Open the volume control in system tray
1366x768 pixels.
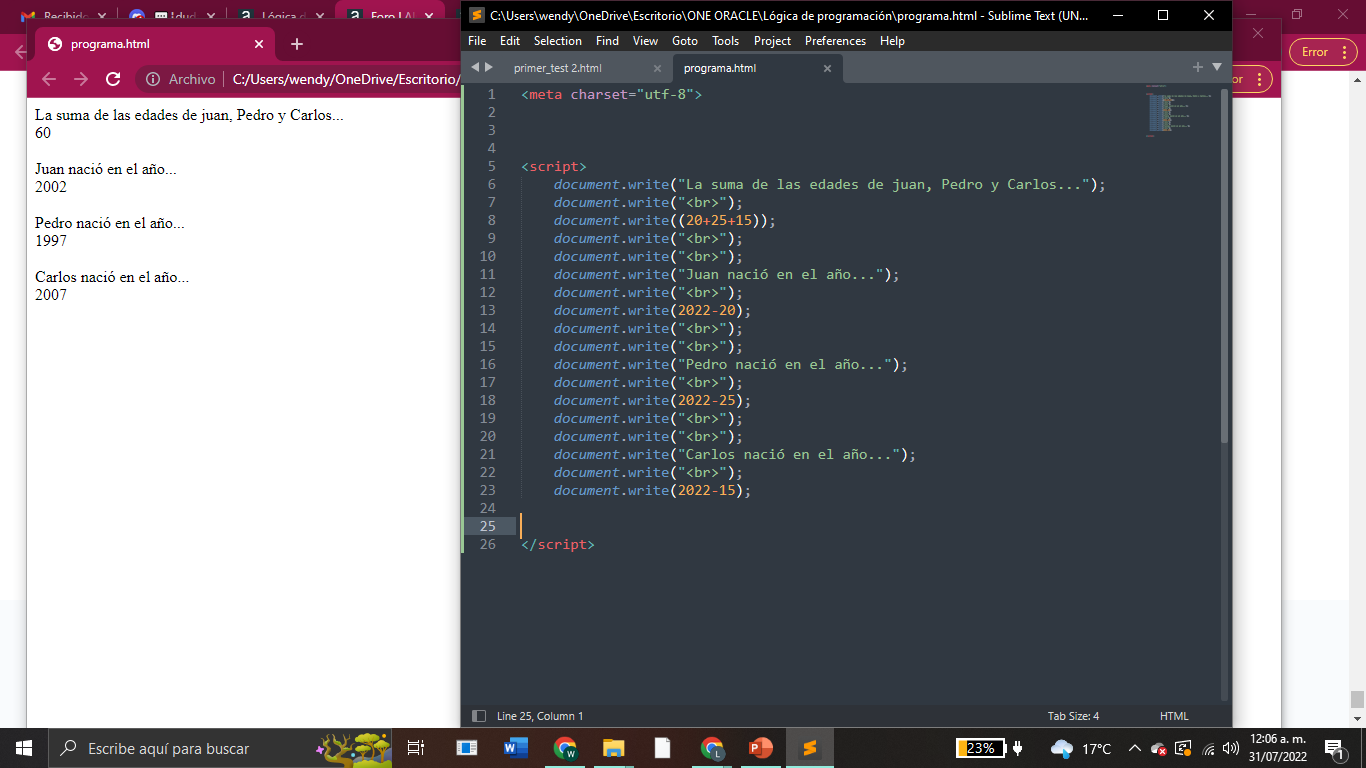click(x=1231, y=748)
